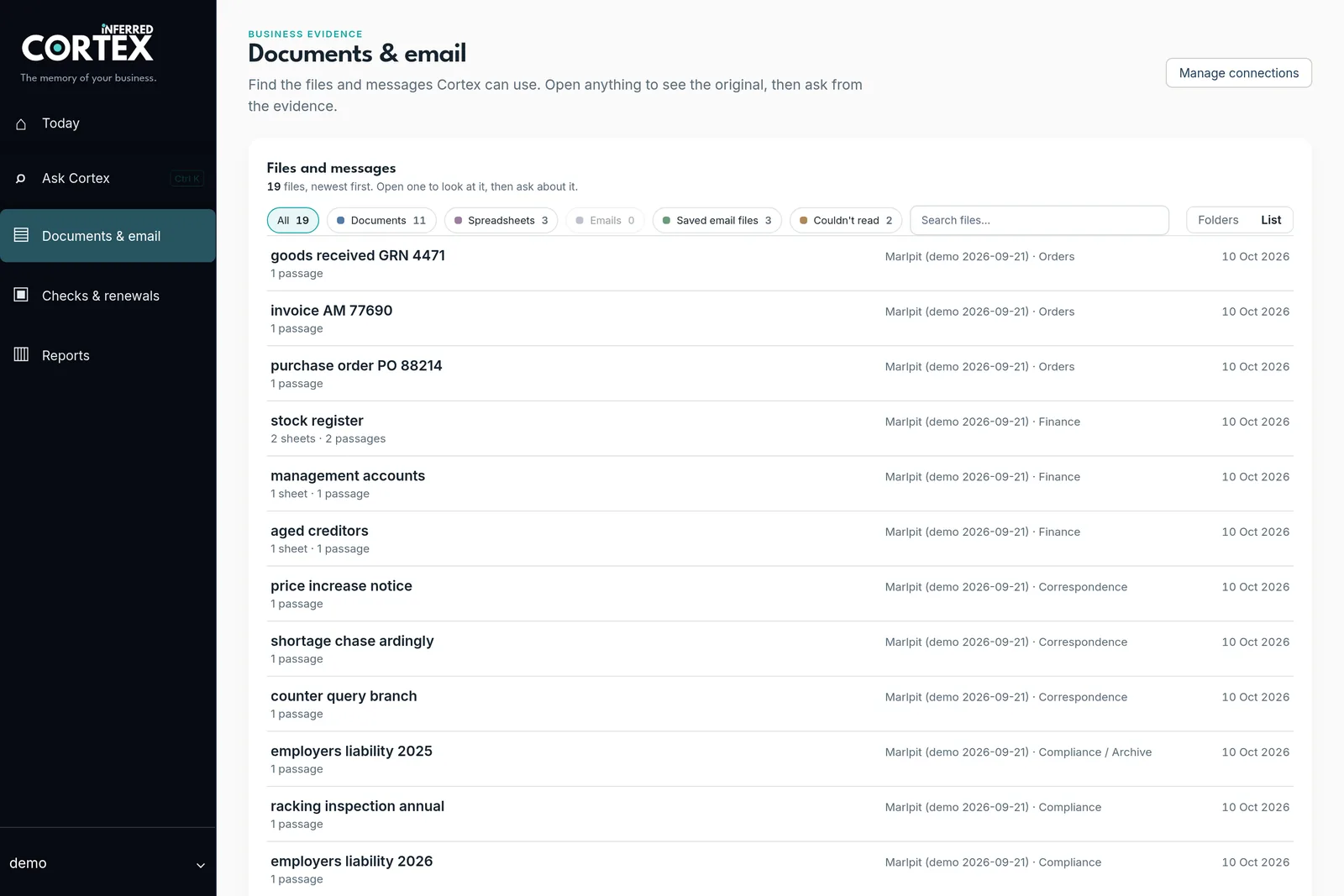Click the Manage connections button
The height and width of the screenshot is (896, 1344).
point(1238,73)
